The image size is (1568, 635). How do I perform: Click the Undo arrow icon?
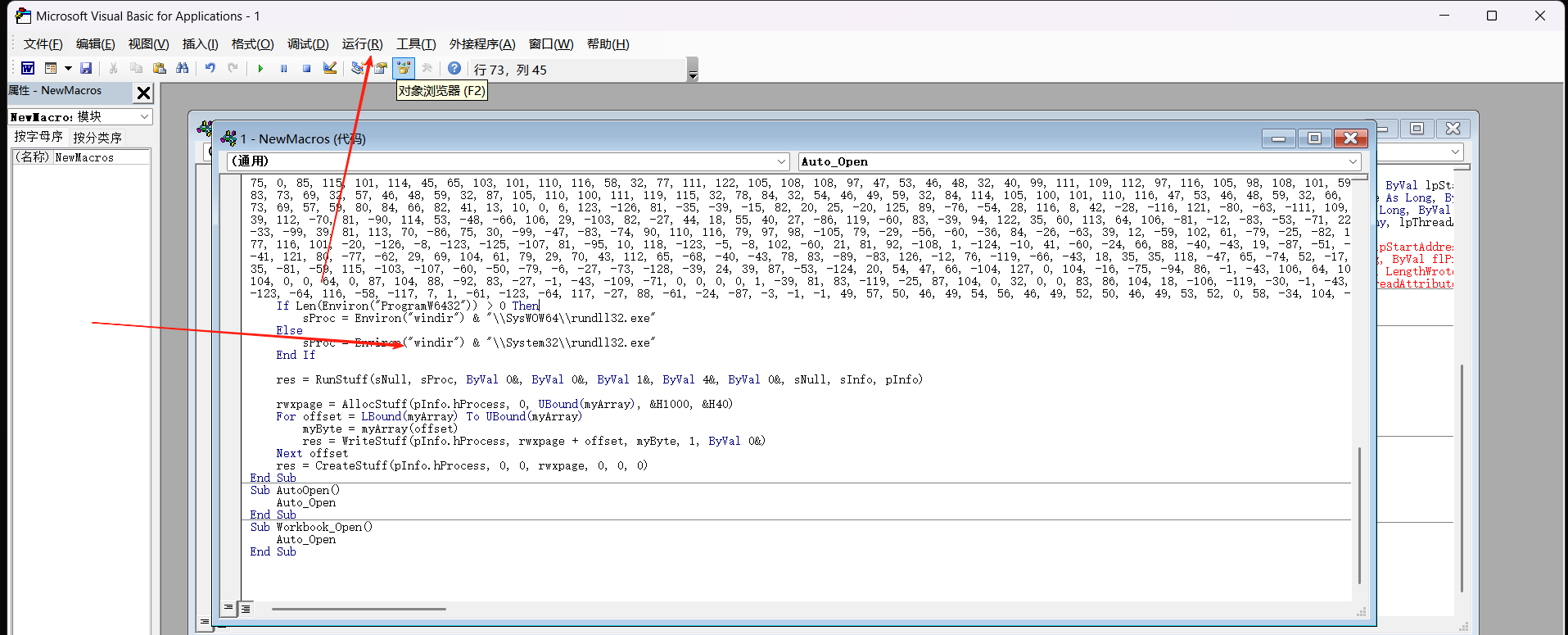(210, 69)
